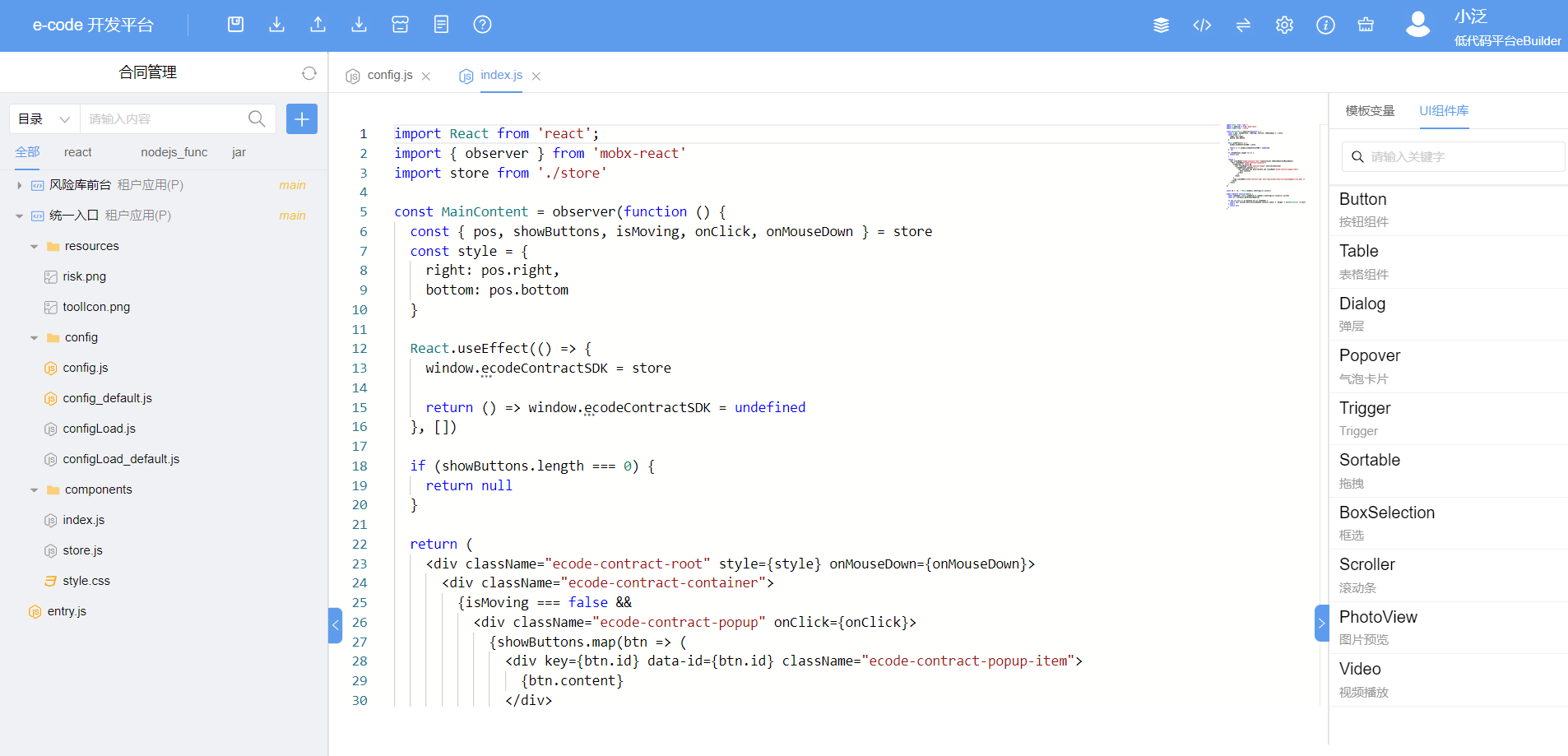The image size is (1568, 756).
Task: Expand the 风险库前台 app node
Action: click(20, 185)
